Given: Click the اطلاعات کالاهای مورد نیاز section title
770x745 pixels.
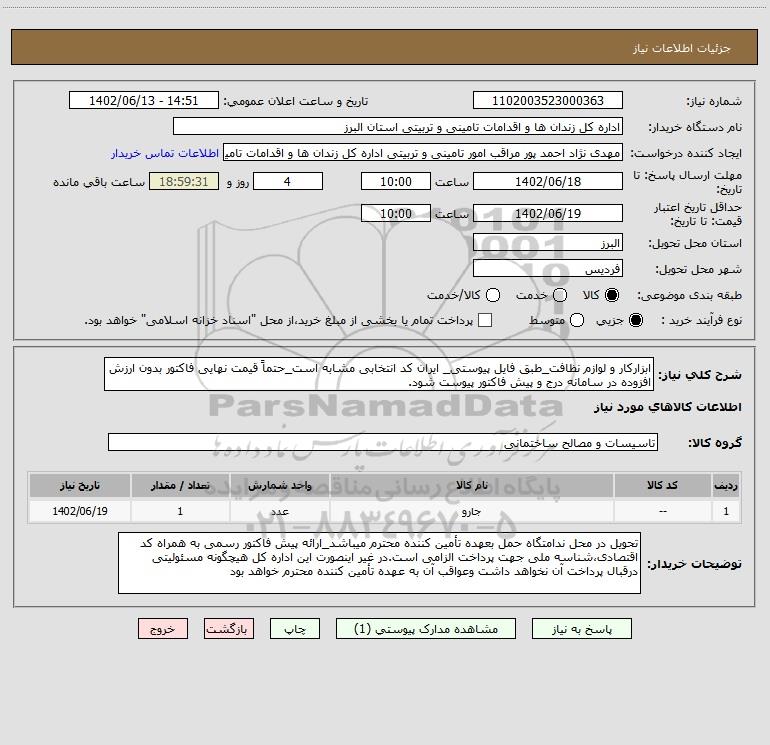Looking at the screenshot, I should pos(667,407).
